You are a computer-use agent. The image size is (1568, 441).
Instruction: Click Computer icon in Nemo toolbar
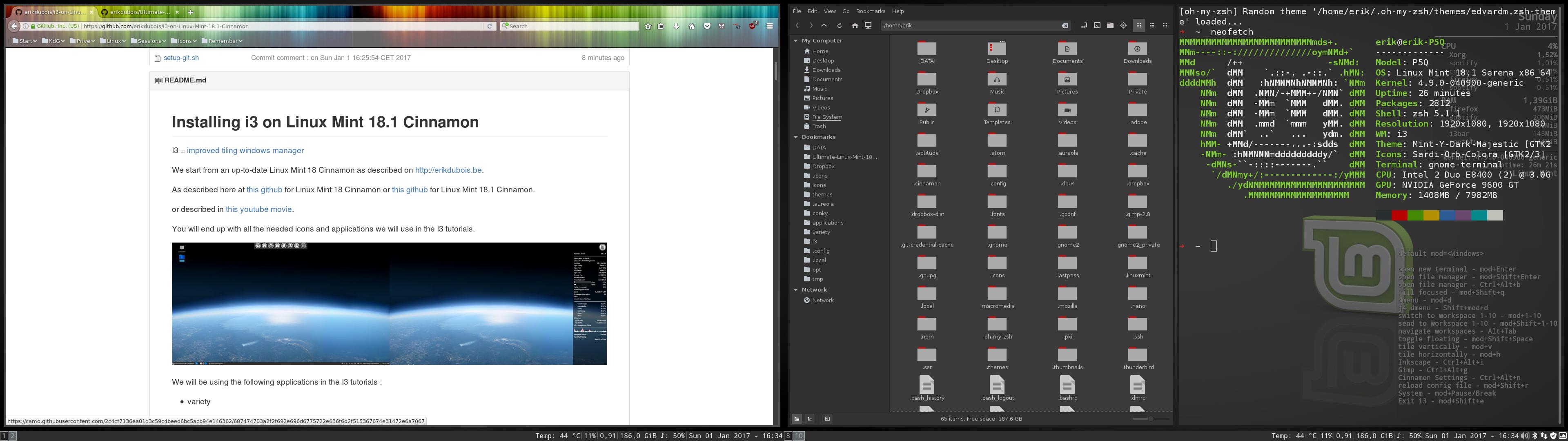[x=868, y=26]
